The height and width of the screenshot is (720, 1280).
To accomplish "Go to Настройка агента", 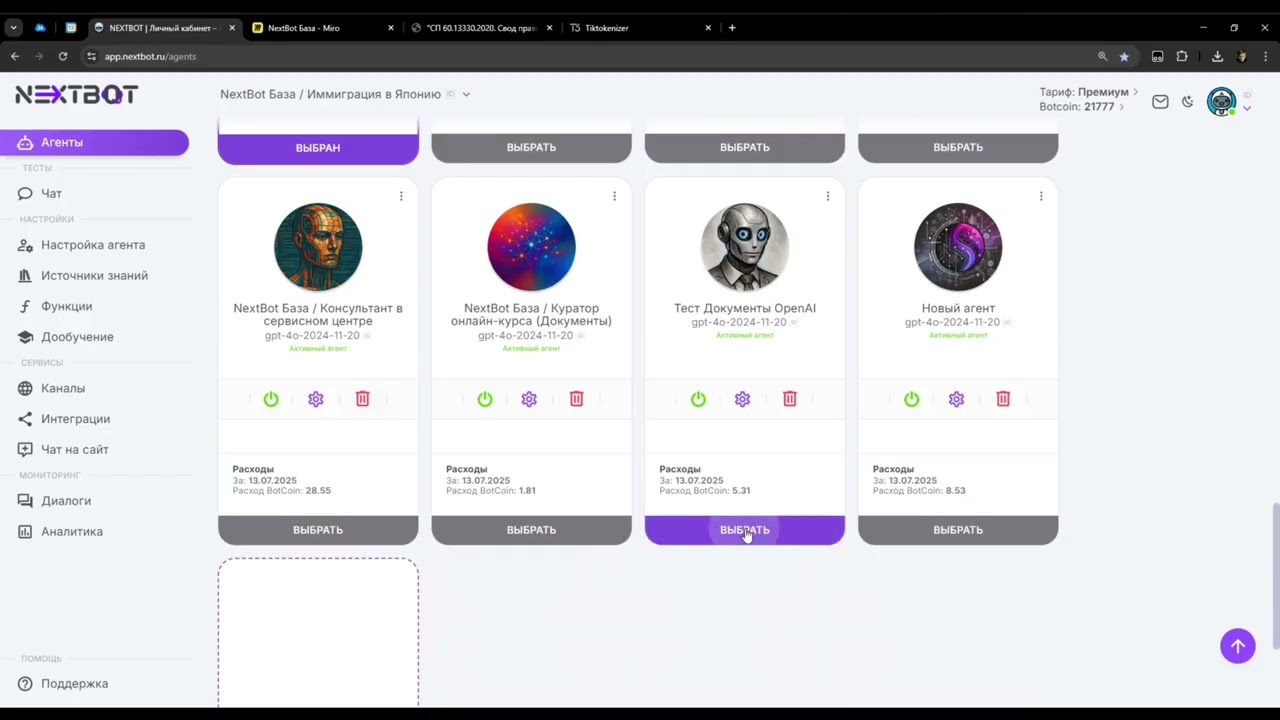I will tap(93, 245).
